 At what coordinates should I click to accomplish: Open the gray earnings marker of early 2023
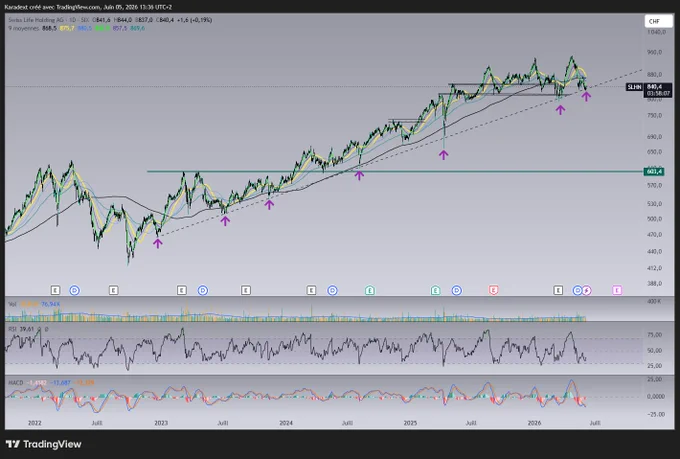click(182, 290)
